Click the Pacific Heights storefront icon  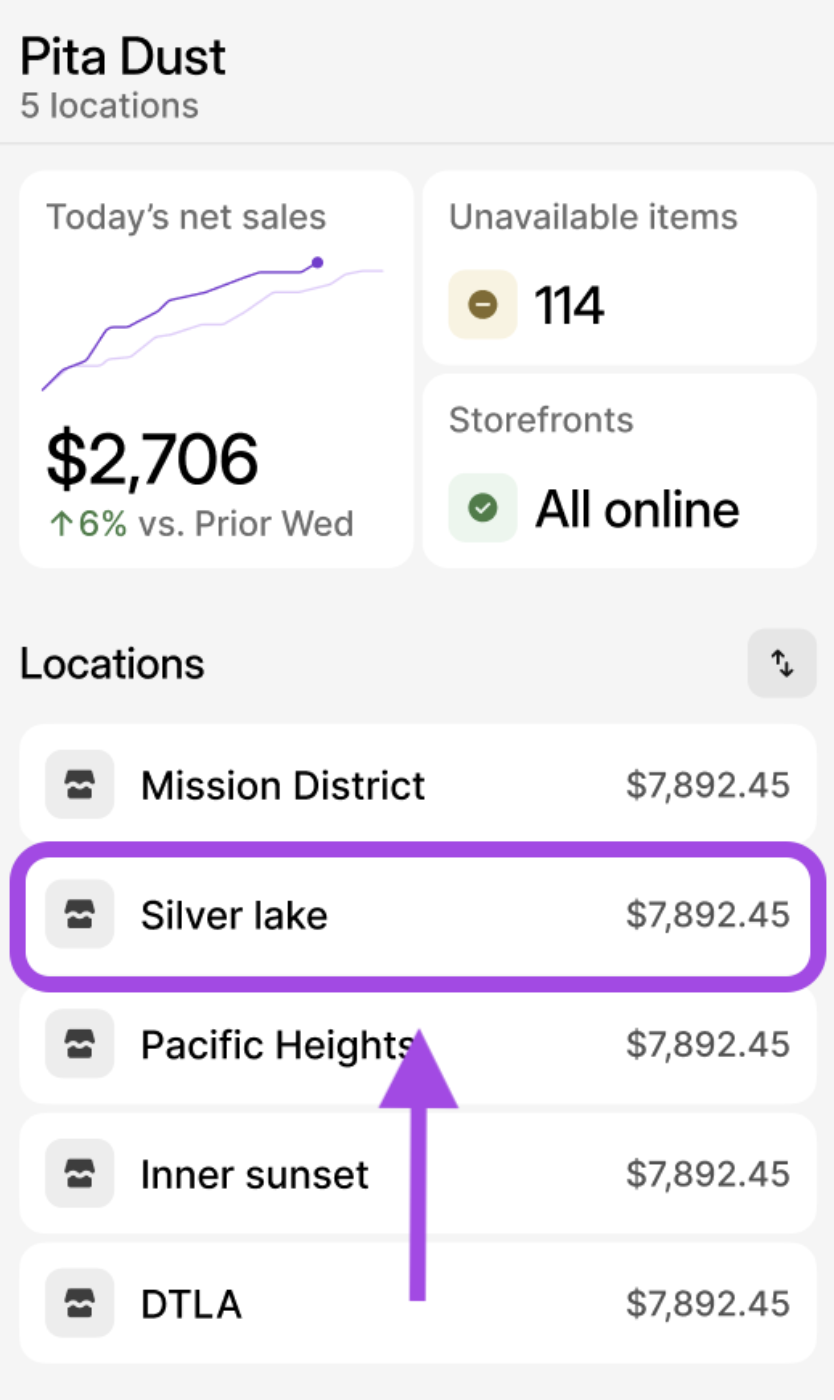[x=80, y=1044]
